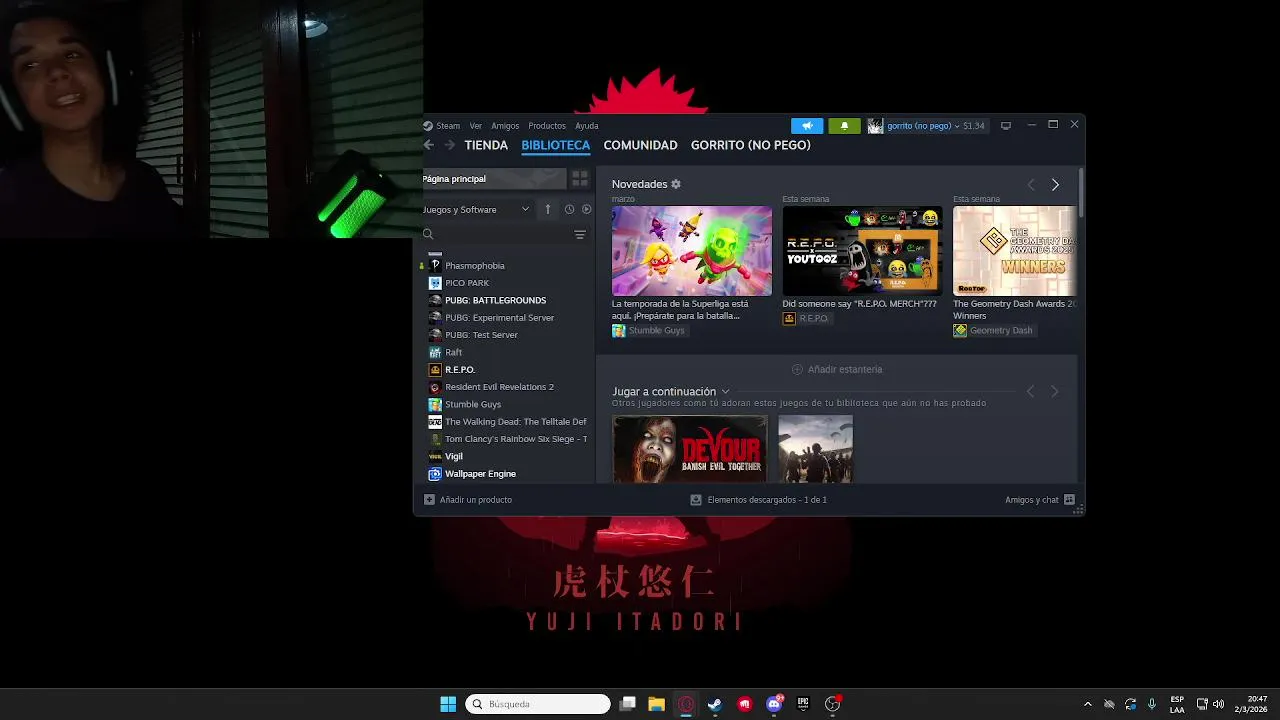Open Novedades settings gear
This screenshot has width=1280, height=720.
point(676,184)
